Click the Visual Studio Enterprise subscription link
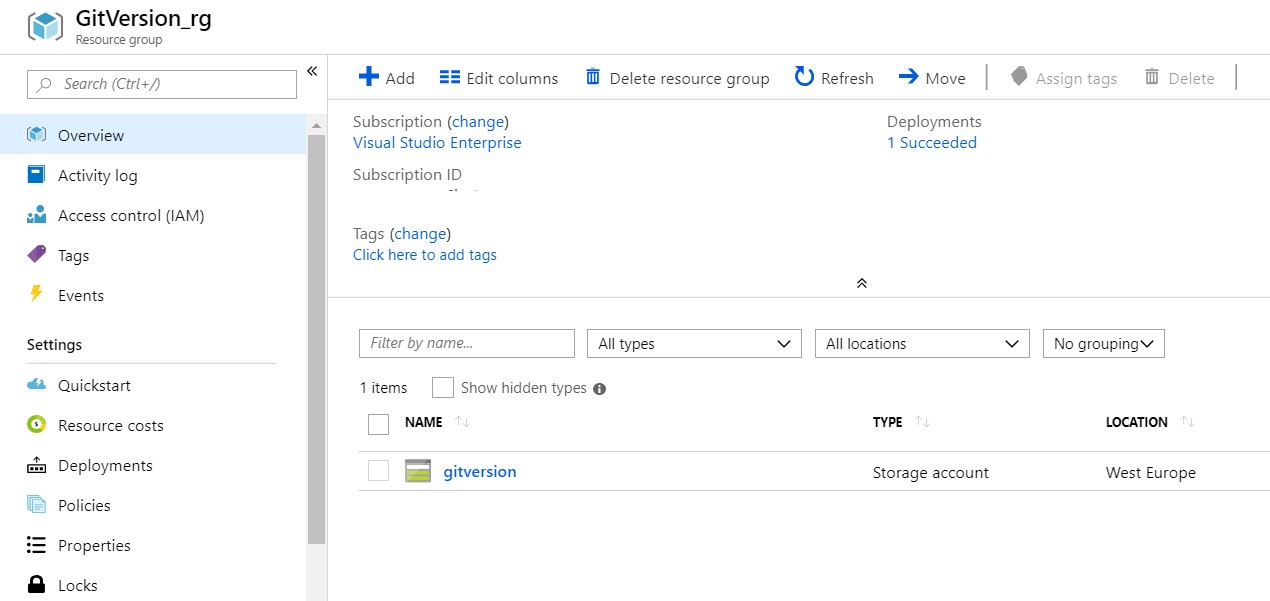 tap(437, 142)
